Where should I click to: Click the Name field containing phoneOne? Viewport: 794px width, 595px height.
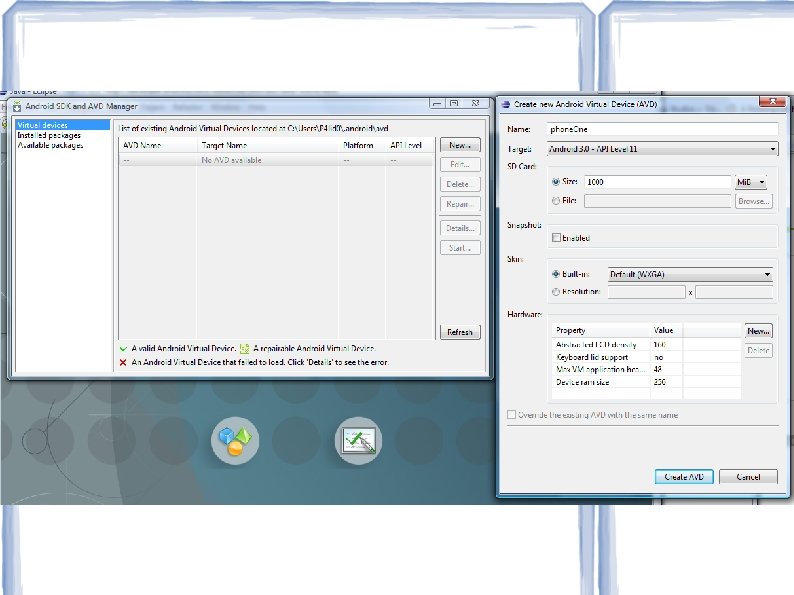tap(662, 130)
